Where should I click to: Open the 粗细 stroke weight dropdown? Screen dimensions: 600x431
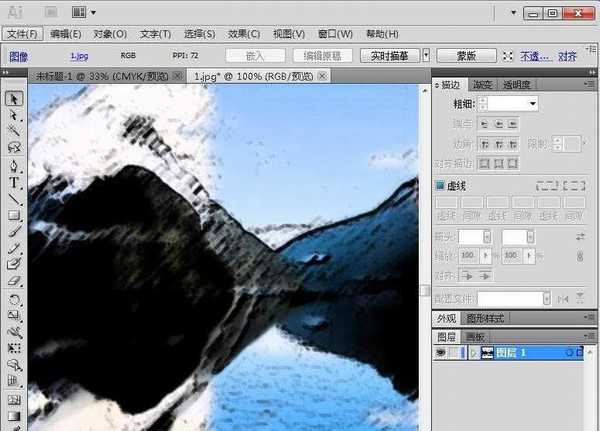[533, 103]
